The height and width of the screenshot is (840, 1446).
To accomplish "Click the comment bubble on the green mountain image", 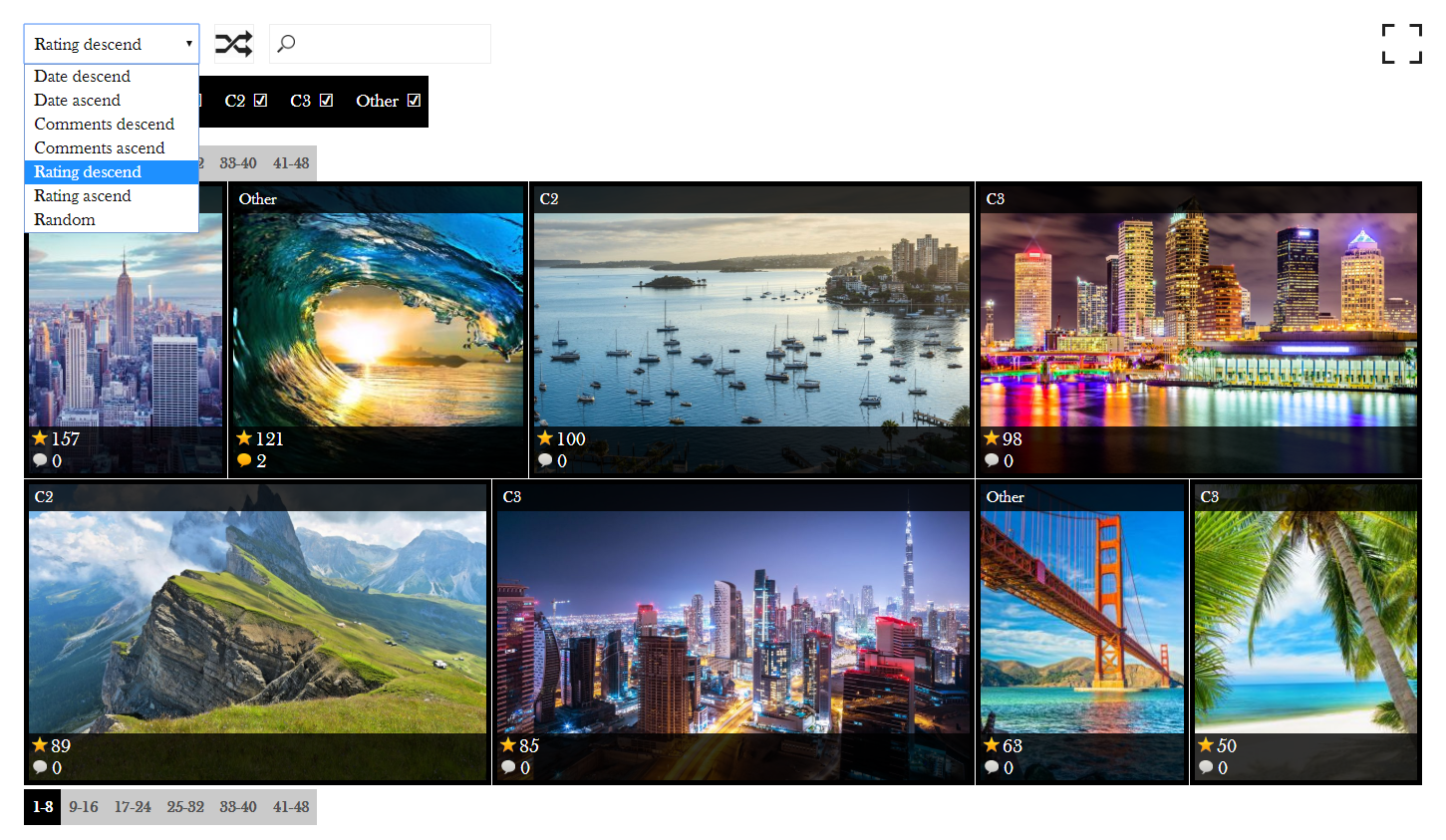I will pyautogui.click(x=40, y=767).
